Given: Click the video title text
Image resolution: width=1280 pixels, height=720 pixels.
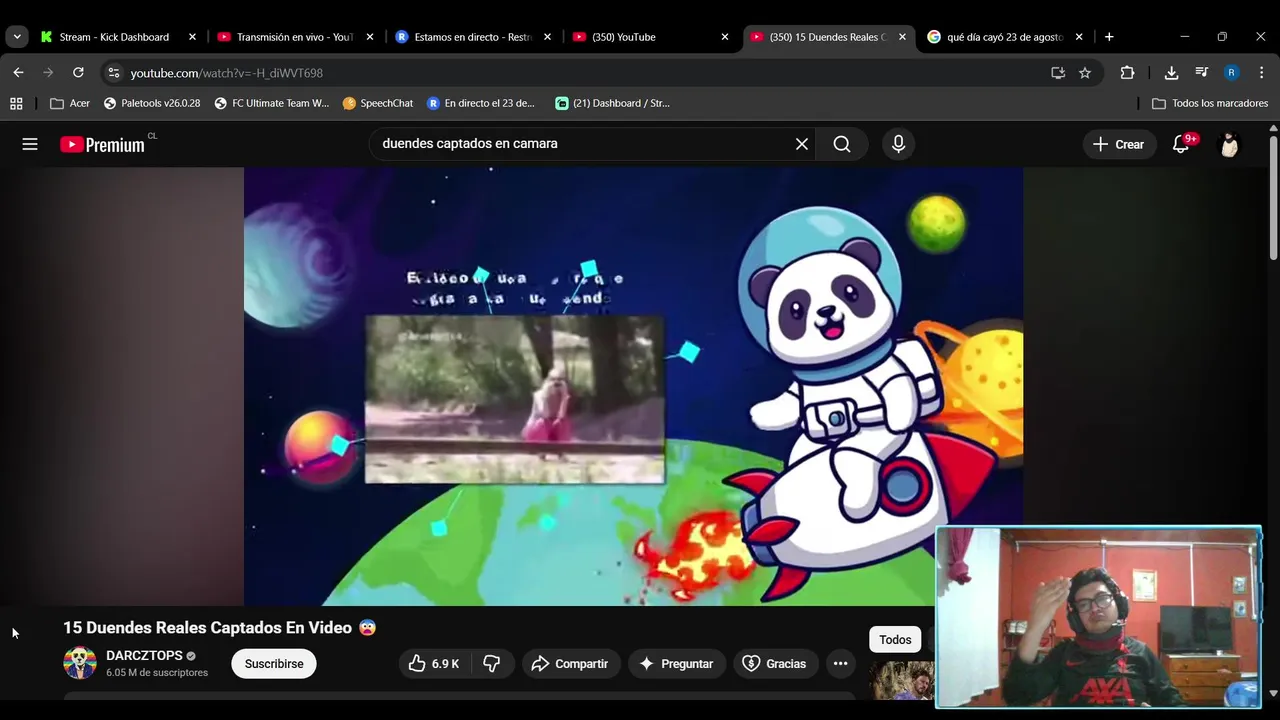Looking at the screenshot, I should 220,628.
